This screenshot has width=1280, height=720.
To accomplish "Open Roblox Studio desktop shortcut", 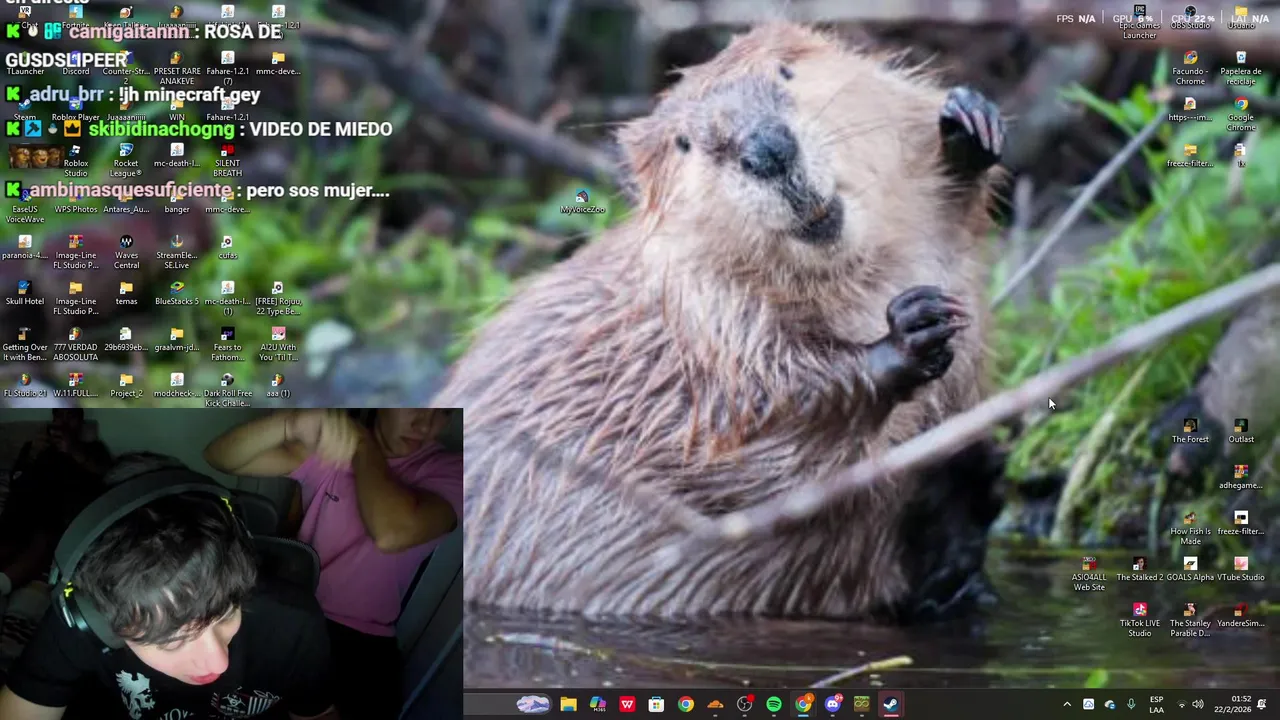I will pyautogui.click(x=76, y=160).
